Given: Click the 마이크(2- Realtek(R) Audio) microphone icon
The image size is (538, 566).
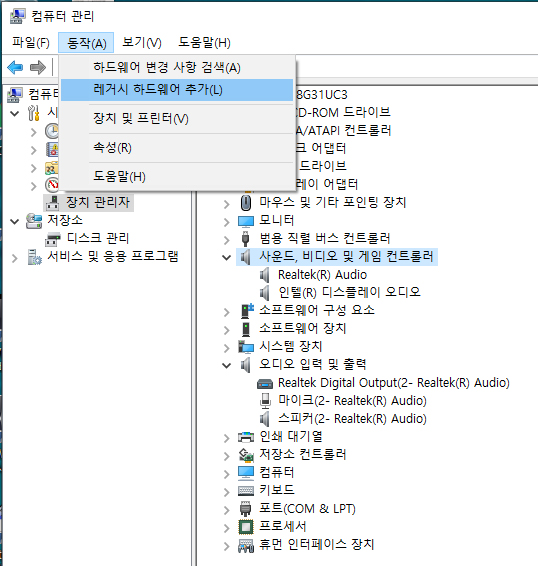Looking at the screenshot, I should point(265,401).
